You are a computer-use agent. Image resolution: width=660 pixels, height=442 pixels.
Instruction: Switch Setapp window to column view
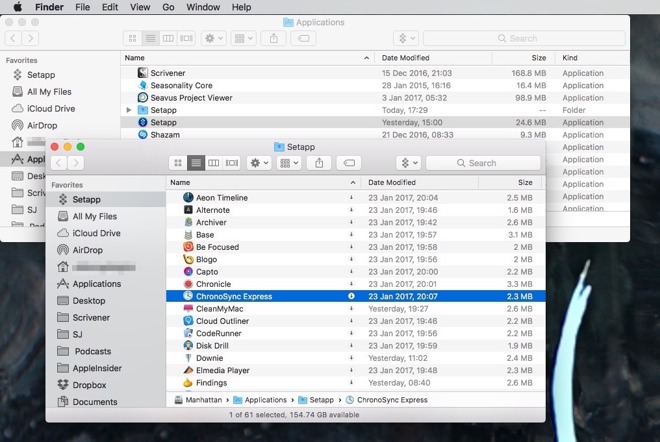point(214,163)
